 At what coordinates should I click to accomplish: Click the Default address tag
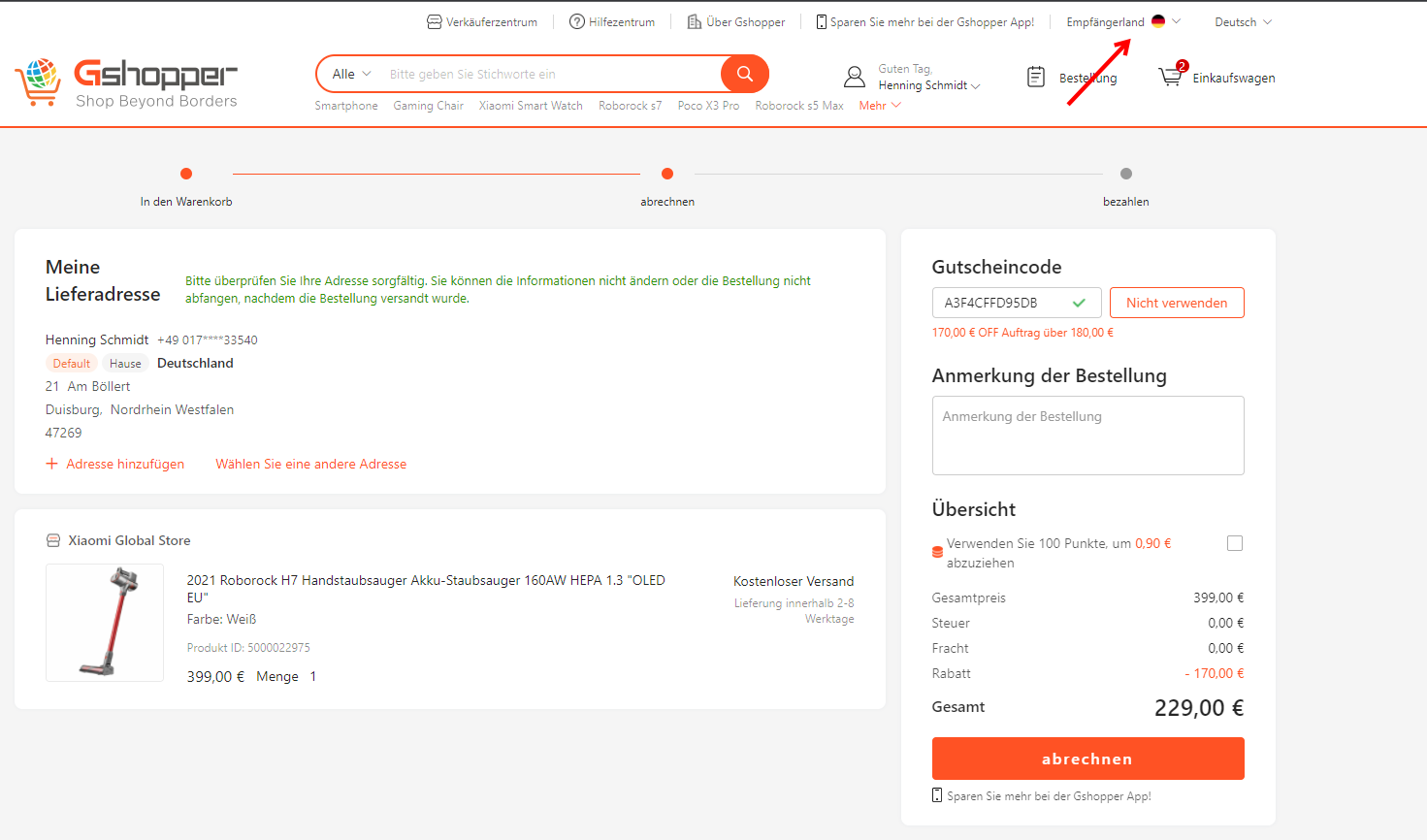coord(72,364)
